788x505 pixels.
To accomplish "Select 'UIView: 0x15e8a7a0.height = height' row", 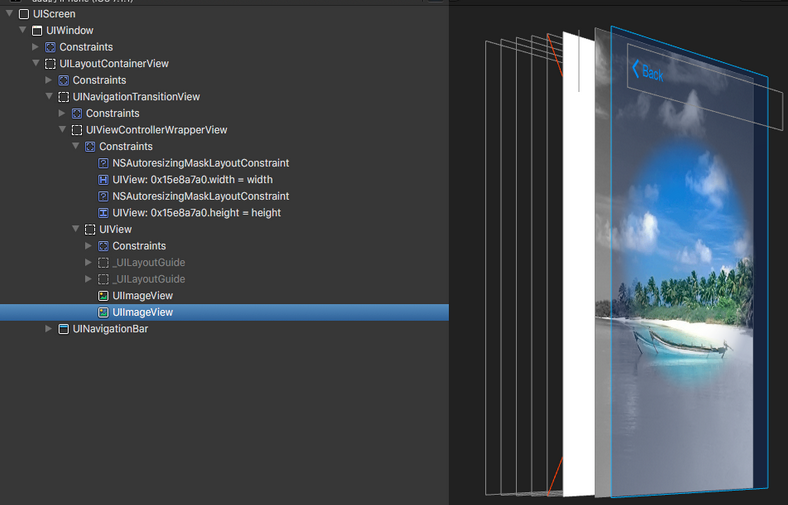I will [224, 213].
